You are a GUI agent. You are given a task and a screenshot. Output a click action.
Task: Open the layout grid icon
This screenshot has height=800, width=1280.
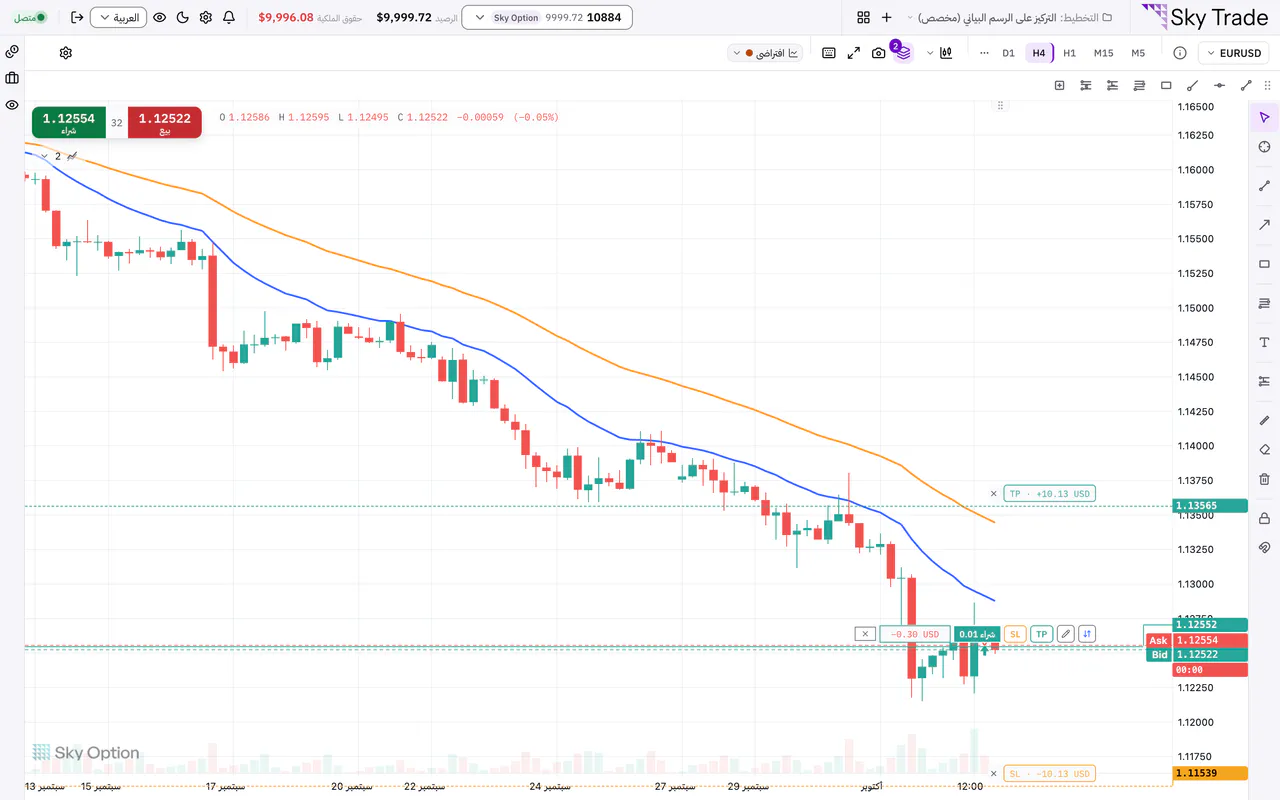[x=863, y=18]
